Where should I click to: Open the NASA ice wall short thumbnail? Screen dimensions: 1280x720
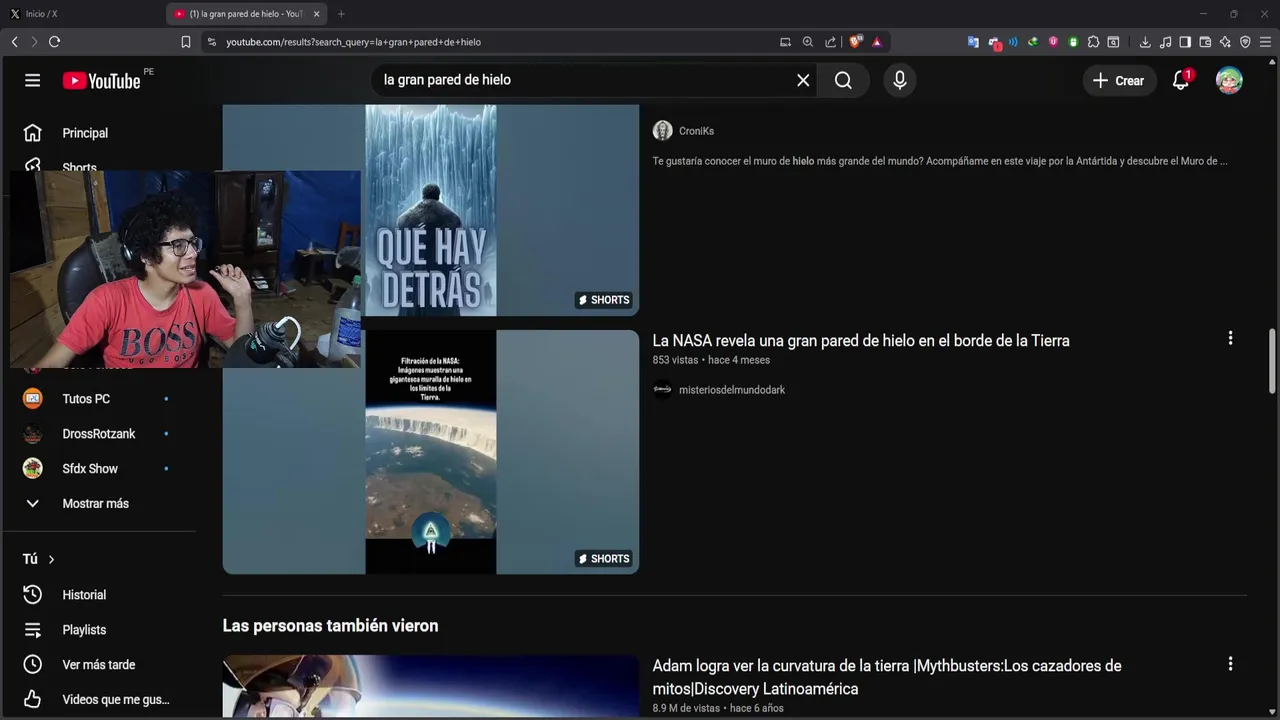tap(431, 452)
